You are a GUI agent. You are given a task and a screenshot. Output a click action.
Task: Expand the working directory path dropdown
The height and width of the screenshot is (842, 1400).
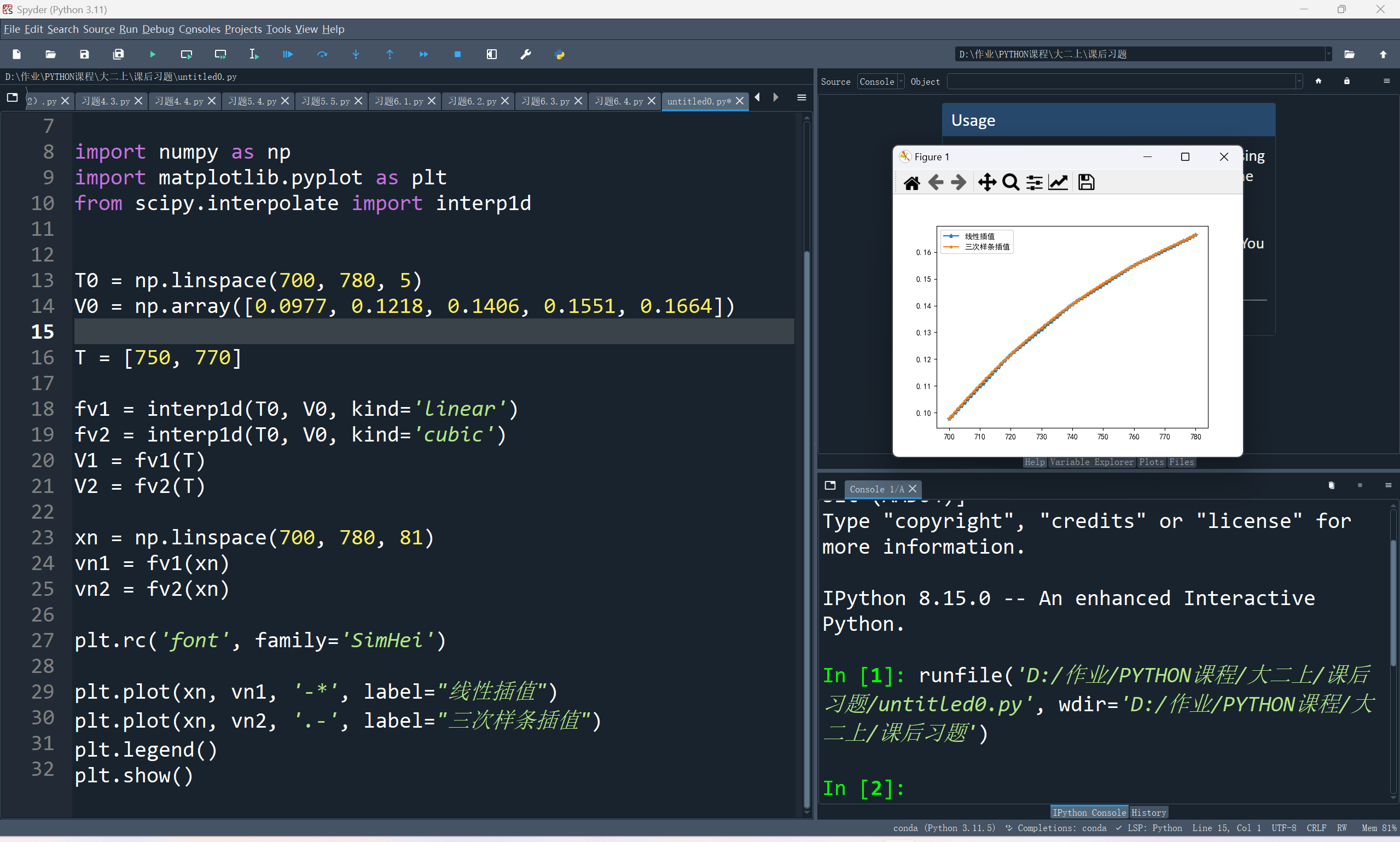coord(1328,55)
